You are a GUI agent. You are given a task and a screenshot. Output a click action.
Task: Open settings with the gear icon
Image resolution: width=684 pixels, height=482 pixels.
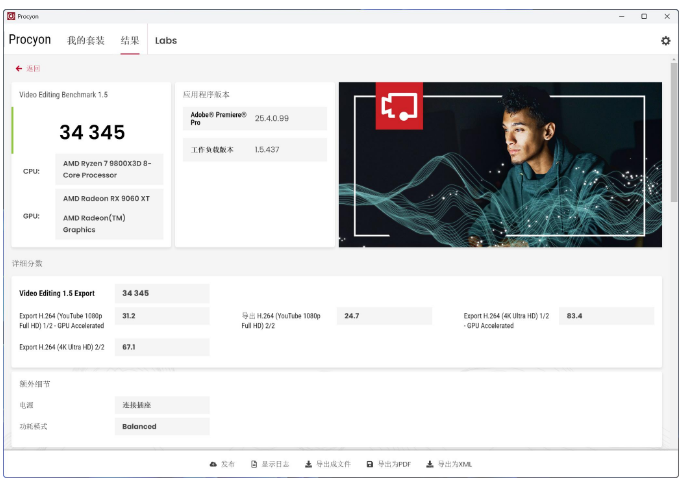click(x=665, y=41)
